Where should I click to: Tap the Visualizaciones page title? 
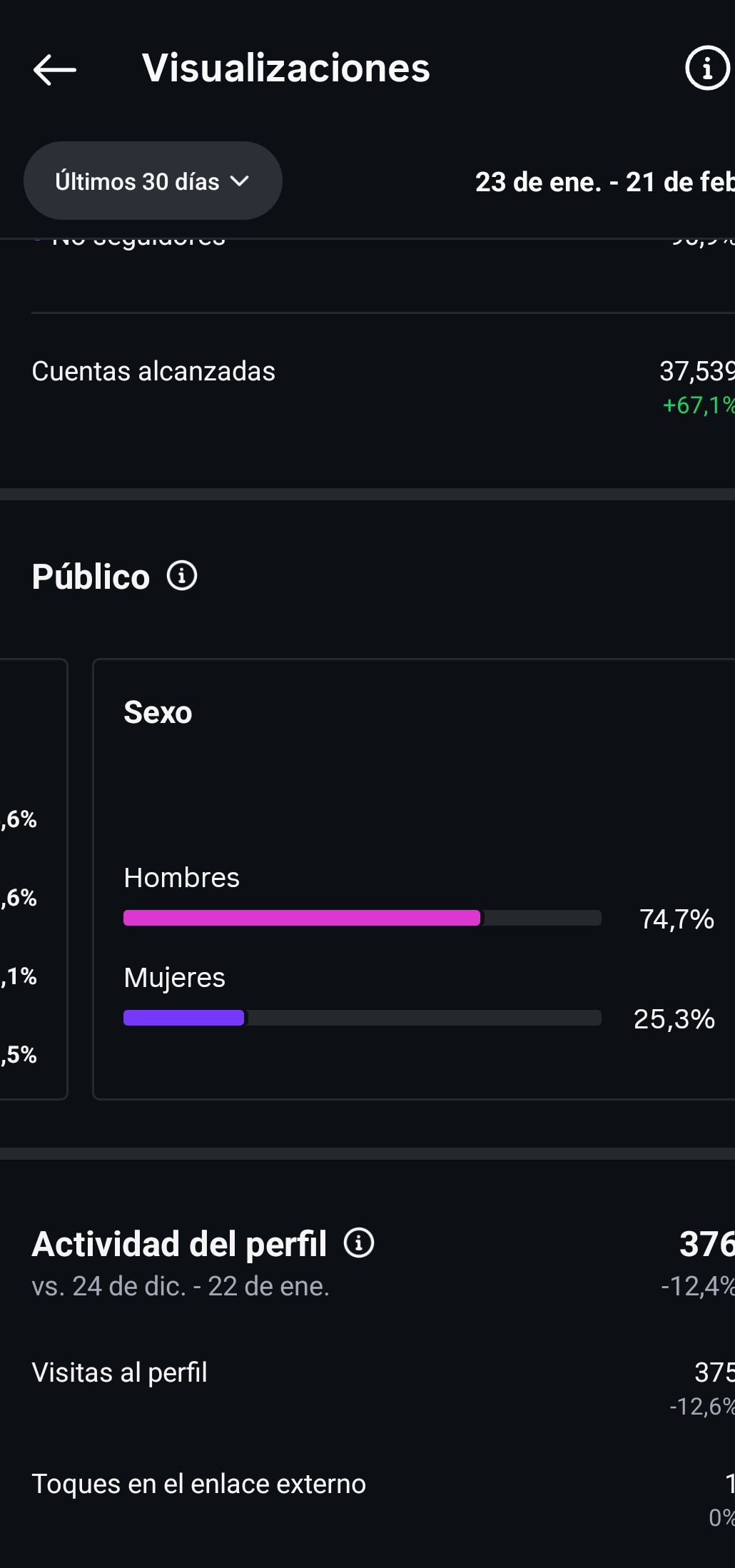coord(286,69)
